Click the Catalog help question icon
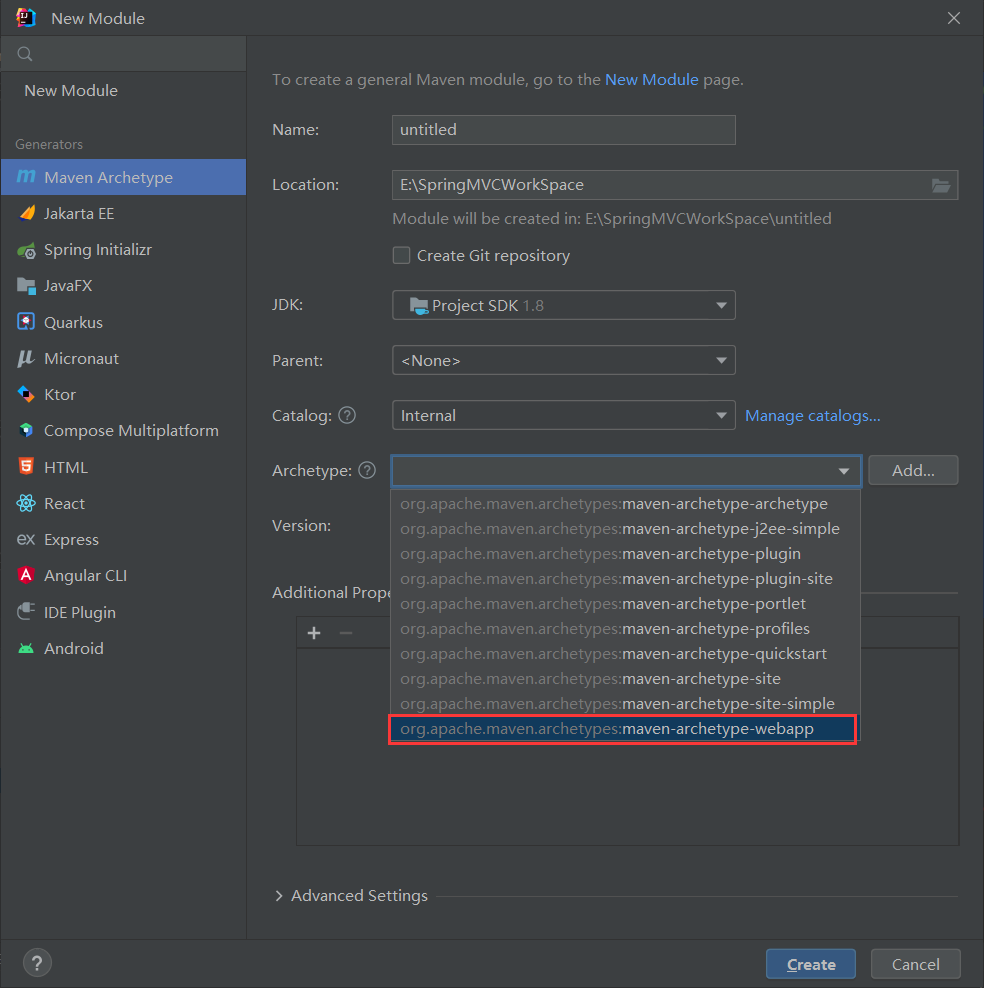This screenshot has width=984, height=988. [x=347, y=415]
